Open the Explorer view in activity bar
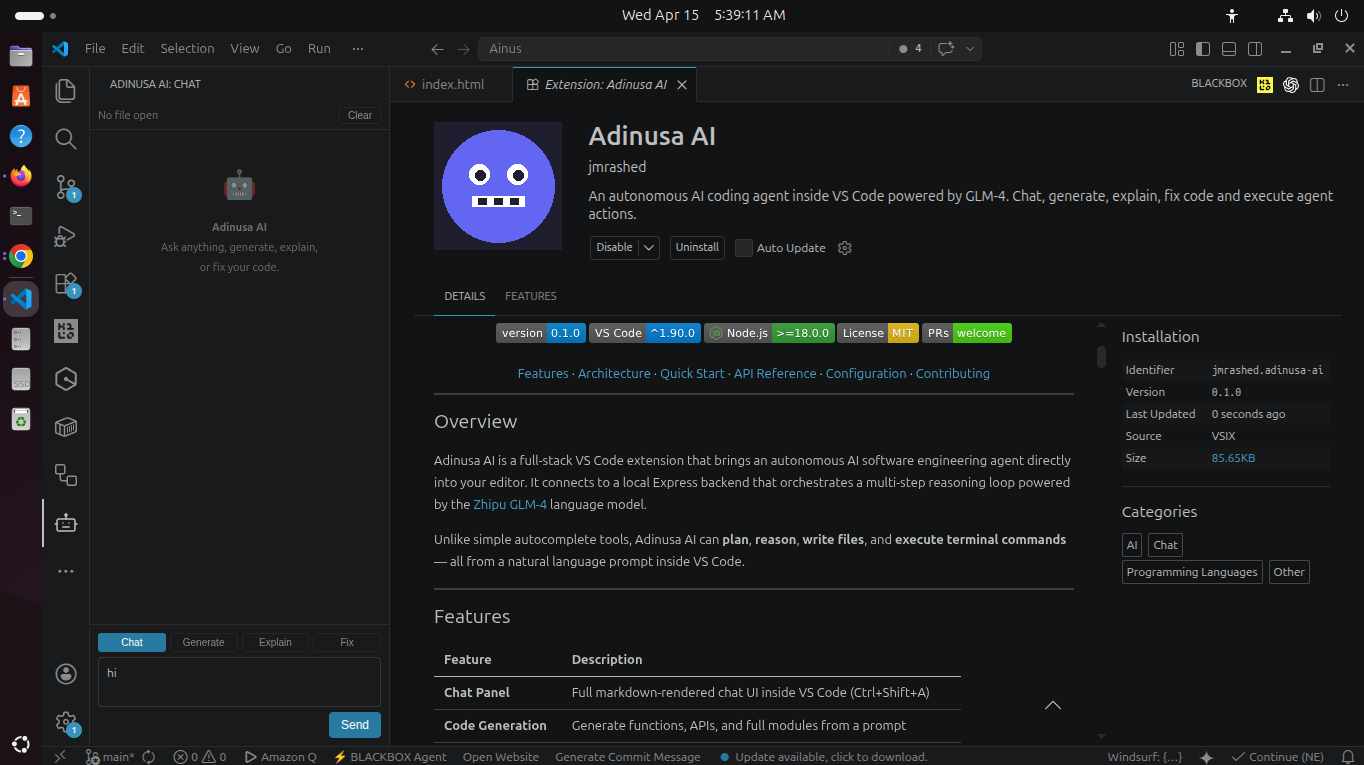The height and width of the screenshot is (765, 1364). [66, 90]
